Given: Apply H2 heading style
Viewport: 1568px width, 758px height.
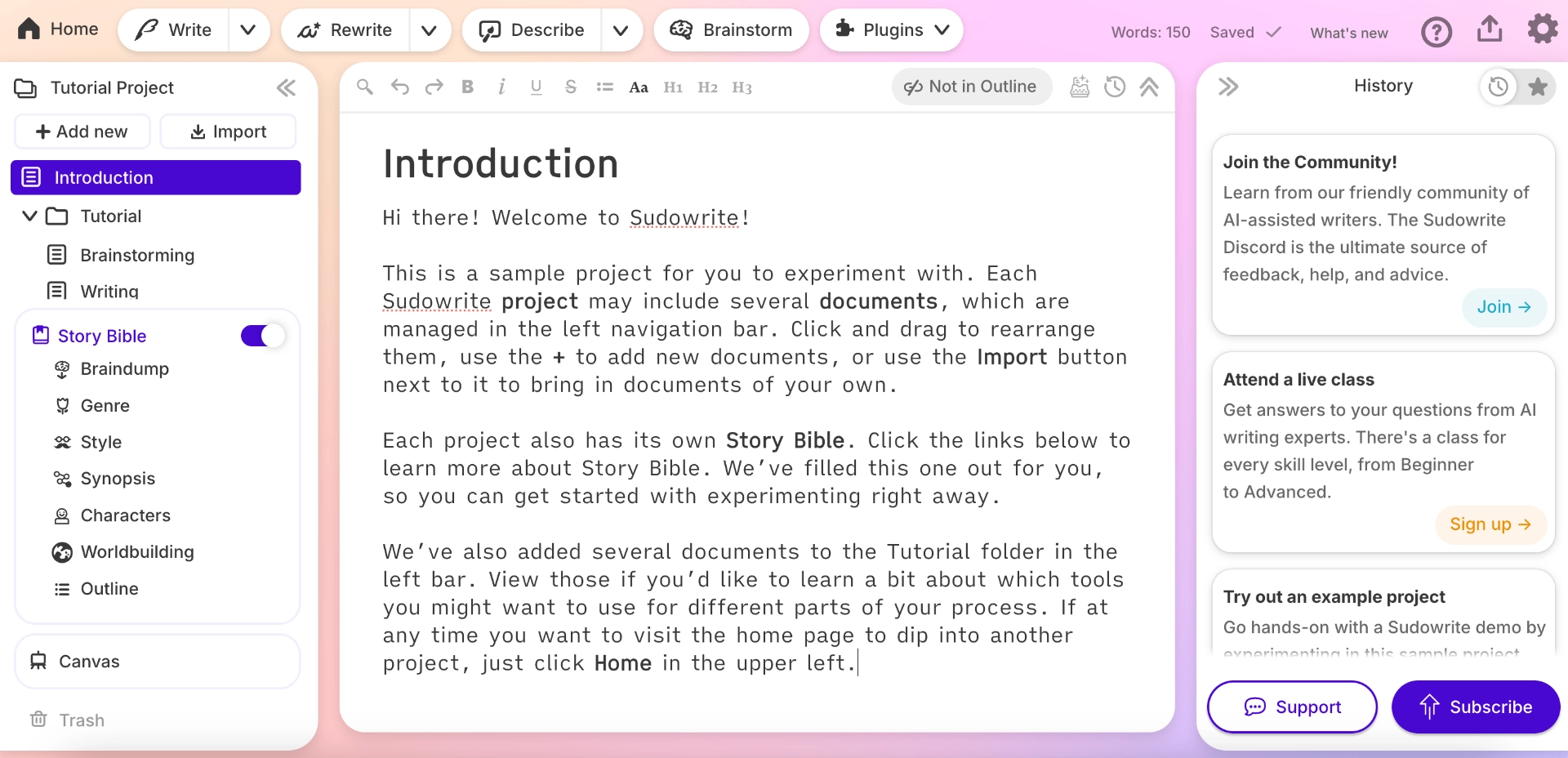Looking at the screenshot, I should pyautogui.click(x=707, y=87).
